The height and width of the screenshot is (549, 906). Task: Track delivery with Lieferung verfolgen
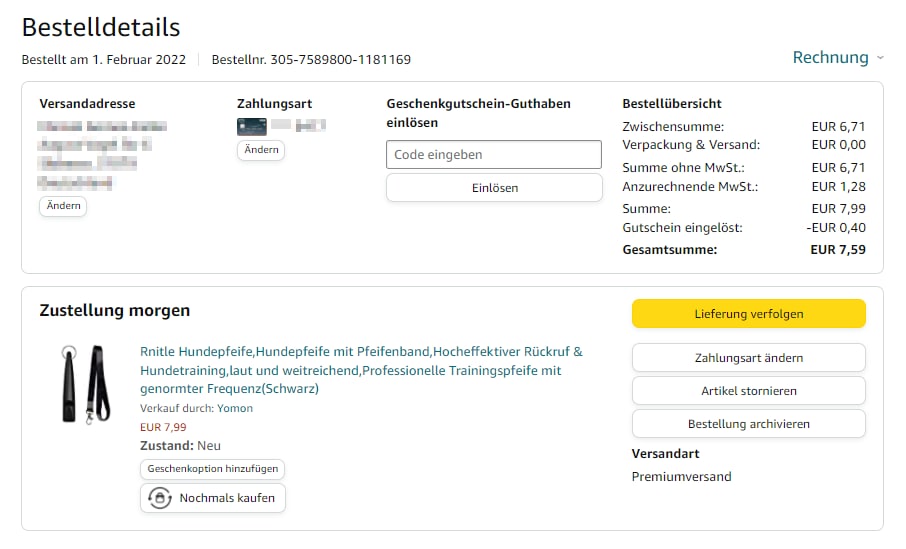(x=748, y=314)
